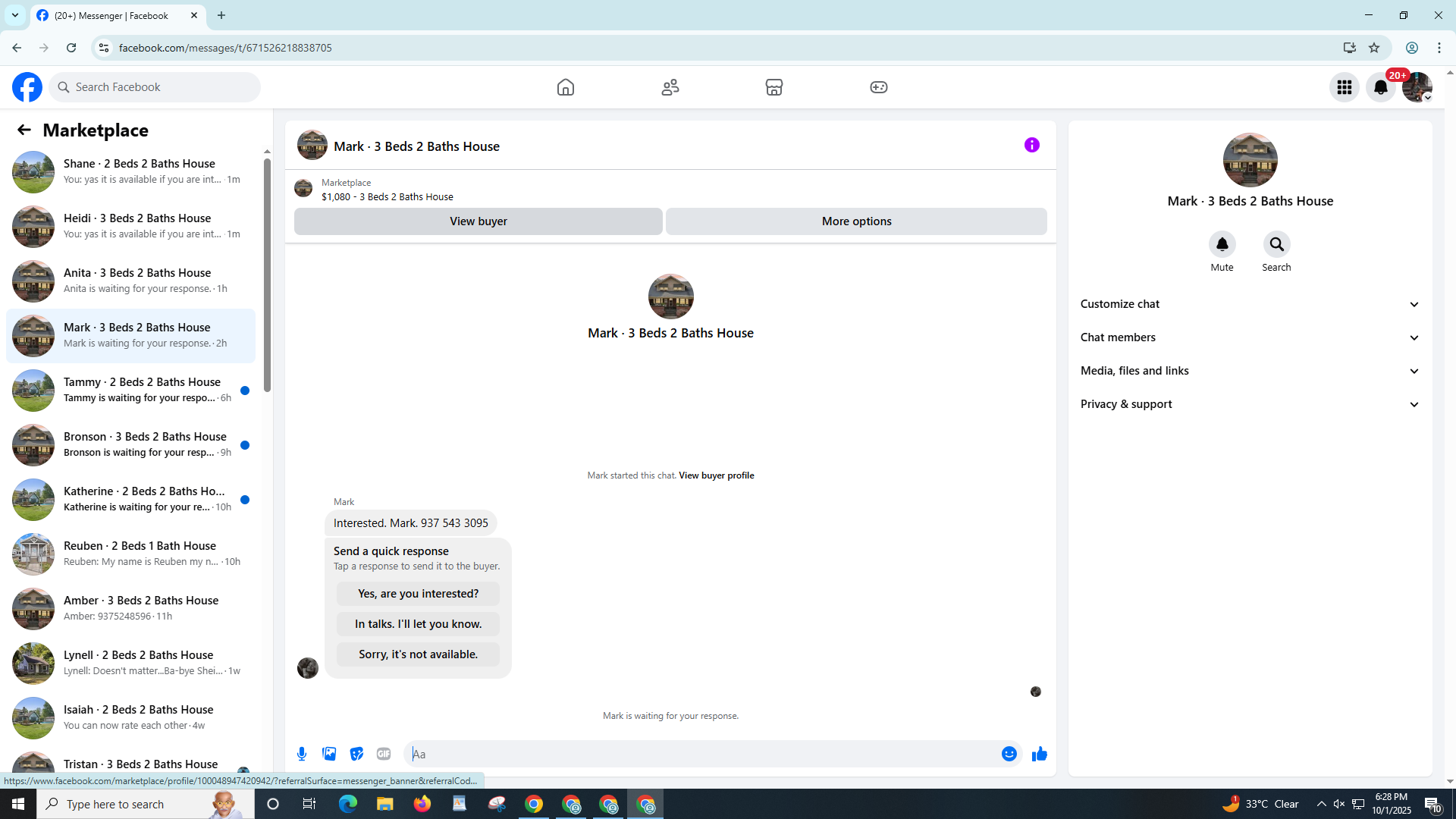Show hidden system tray icons
Image resolution: width=1456 pixels, height=819 pixels.
[x=1322, y=804]
